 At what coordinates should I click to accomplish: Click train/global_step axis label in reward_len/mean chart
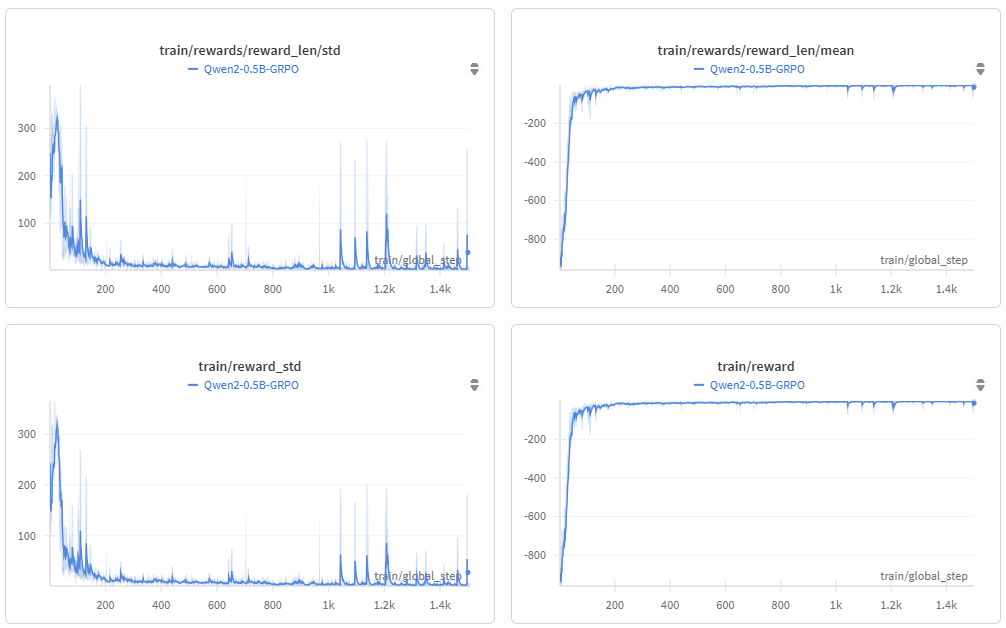pyautogui.click(x=923, y=260)
